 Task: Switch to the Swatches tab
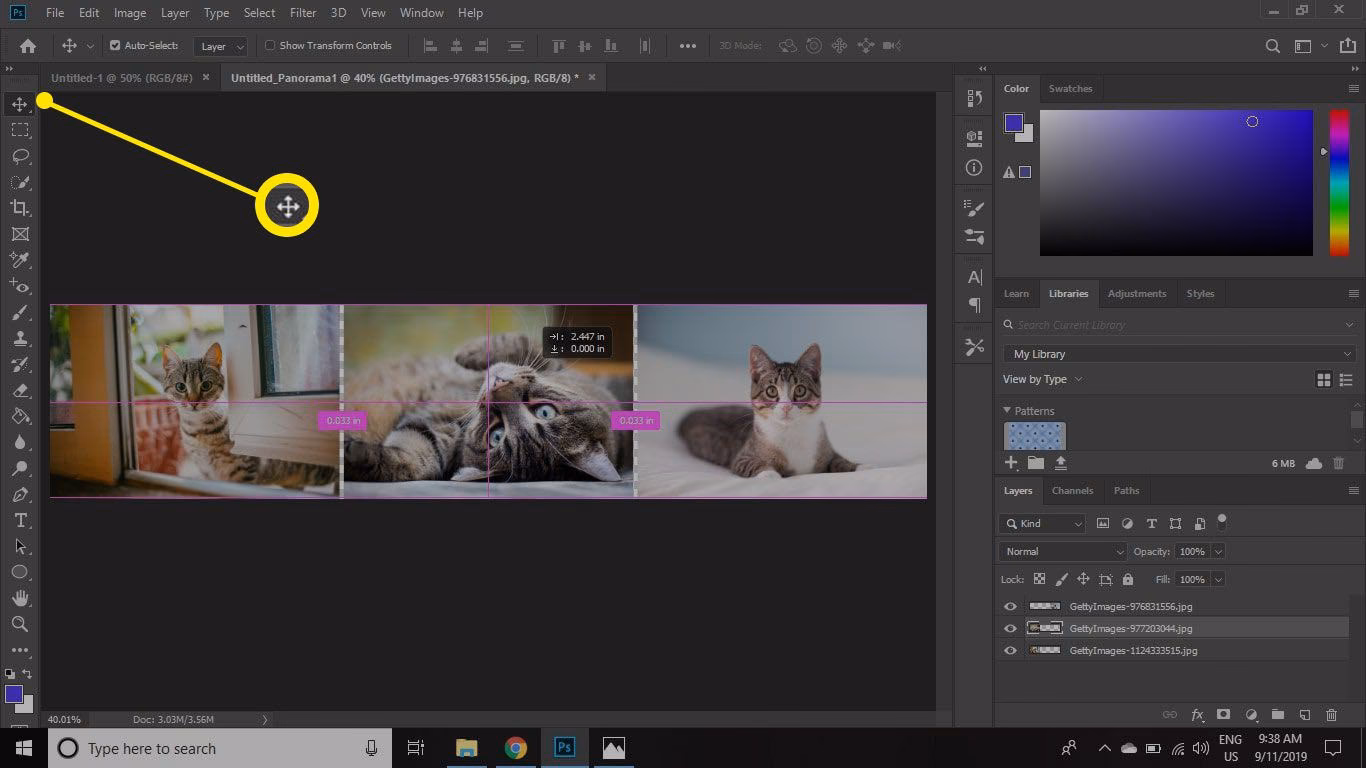point(1070,88)
